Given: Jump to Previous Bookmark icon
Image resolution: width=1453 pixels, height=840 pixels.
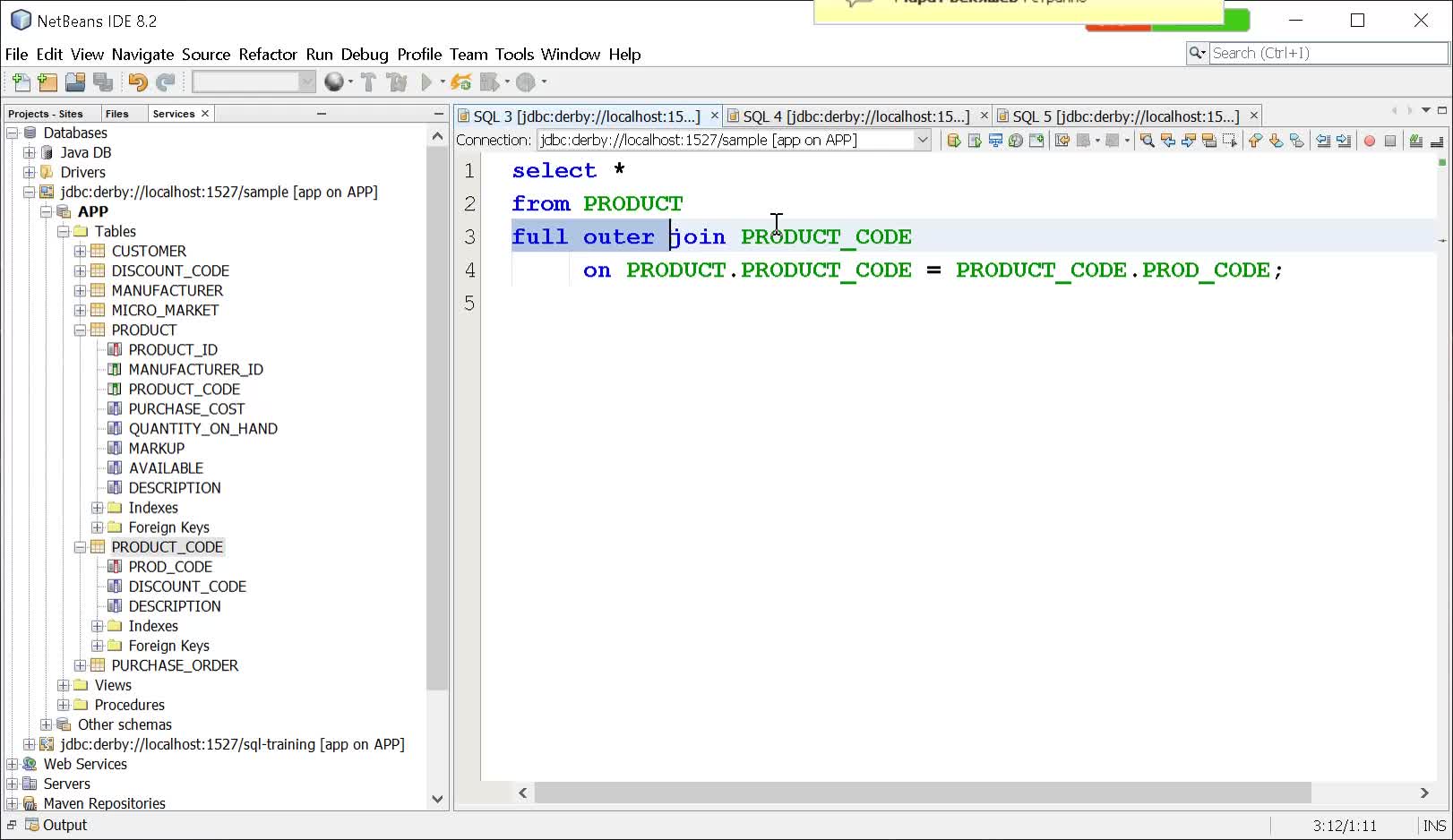Looking at the screenshot, I should click(1254, 141).
